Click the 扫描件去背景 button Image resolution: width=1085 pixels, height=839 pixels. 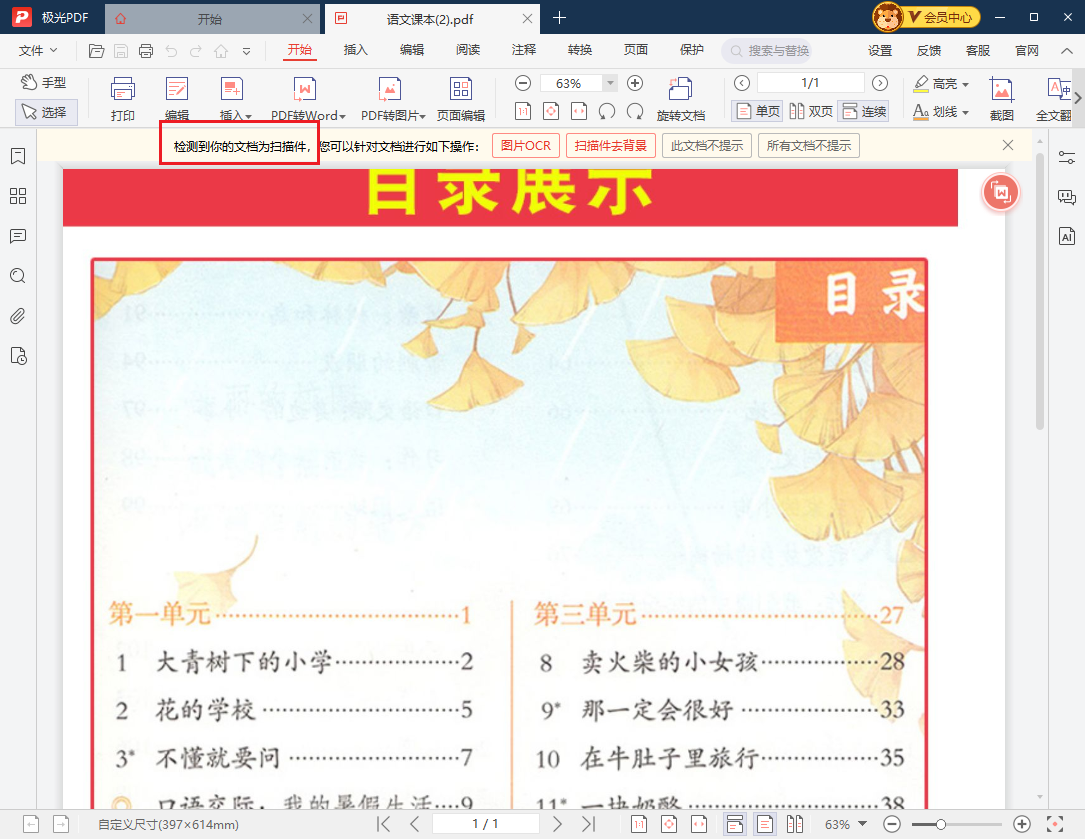tap(610, 145)
